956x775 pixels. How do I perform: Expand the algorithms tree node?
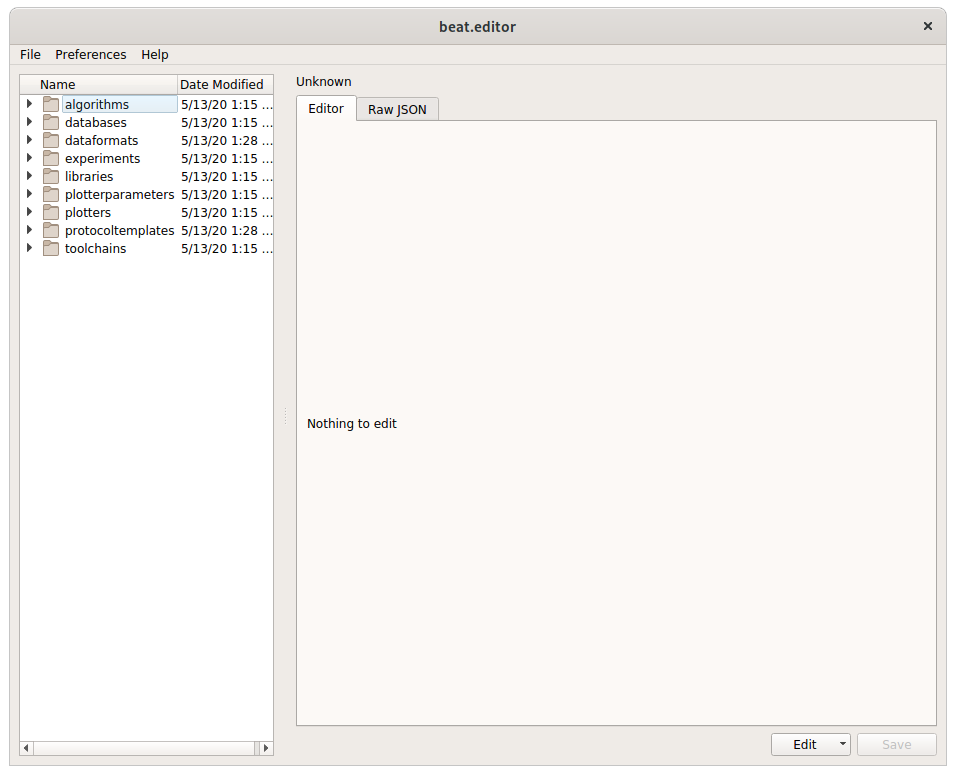coord(29,104)
